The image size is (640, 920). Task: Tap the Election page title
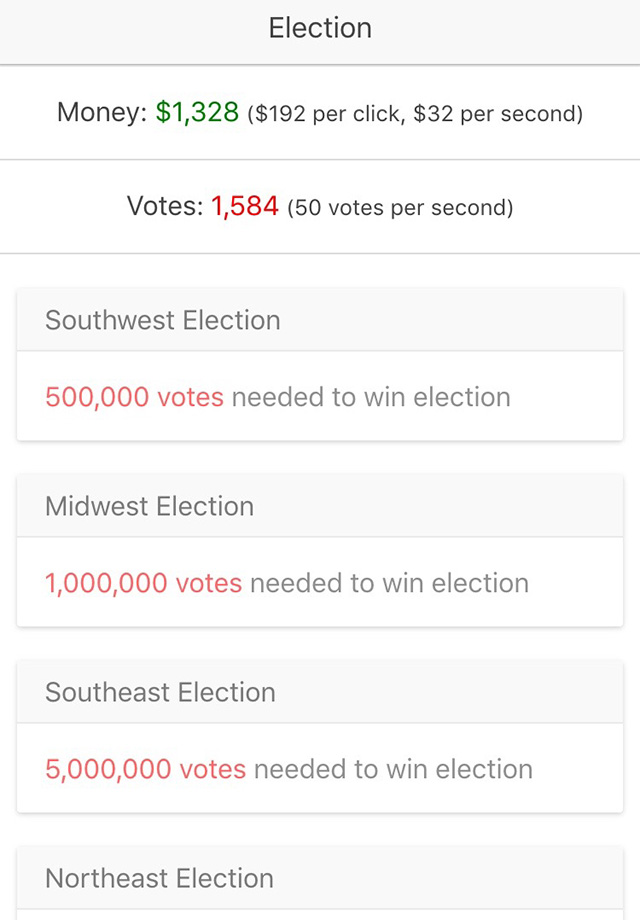pyautogui.click(x=320, y=28)
